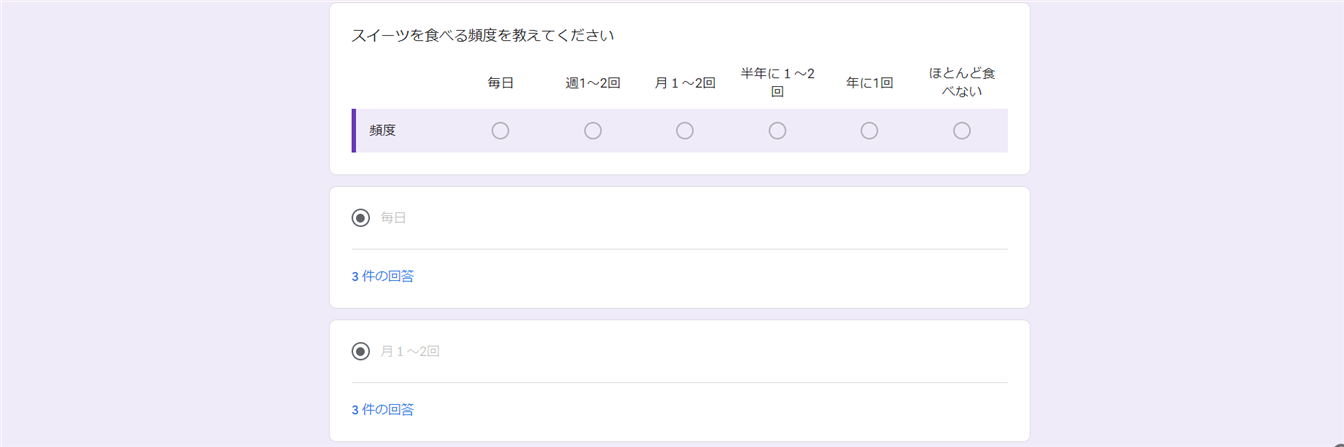Click the ほとんど食べない column header
Image resolution: width=1344 pixels, height=447 pixels.
pos(962,82)
